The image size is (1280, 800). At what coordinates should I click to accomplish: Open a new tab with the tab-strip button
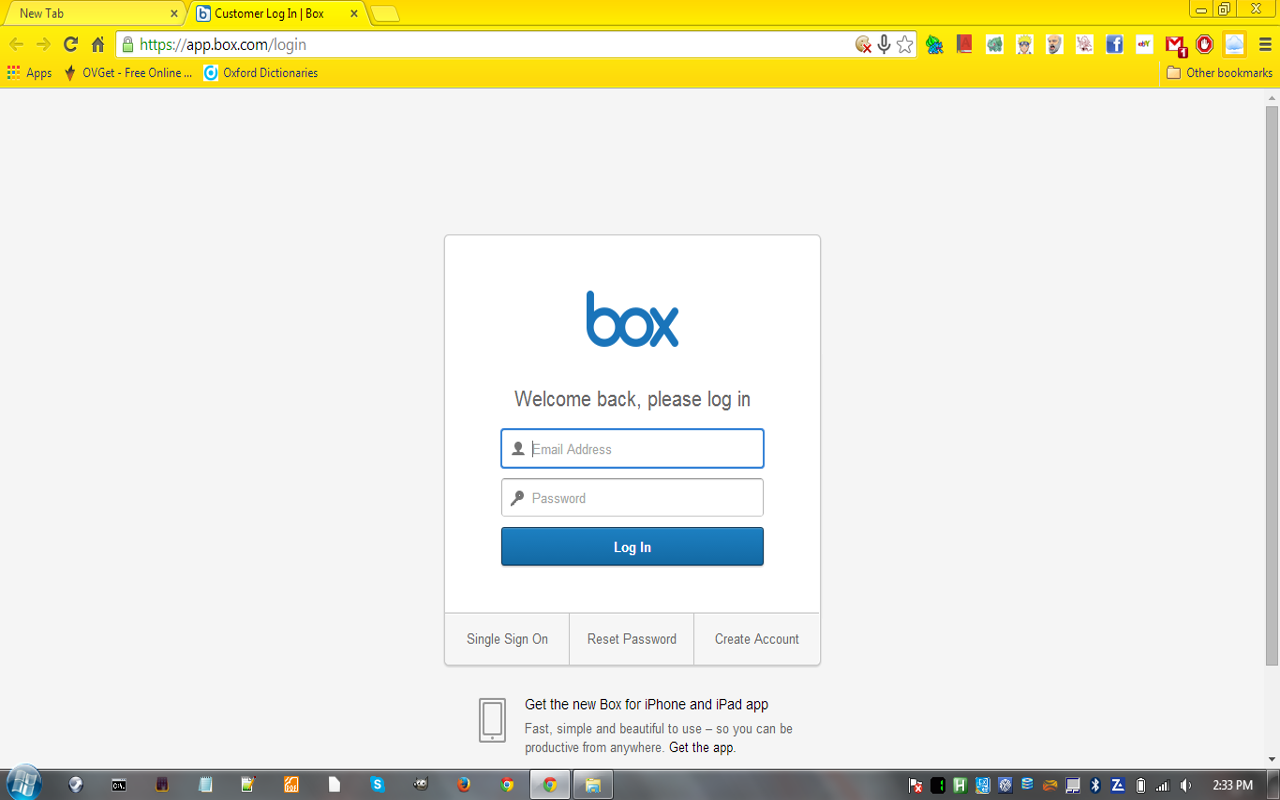(385, 14)
